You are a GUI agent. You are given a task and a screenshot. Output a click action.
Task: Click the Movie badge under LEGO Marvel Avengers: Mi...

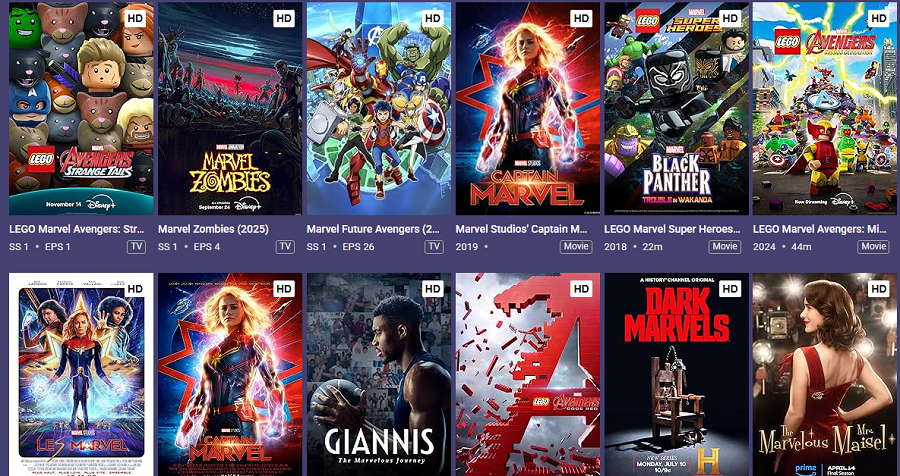pos(874,247)
